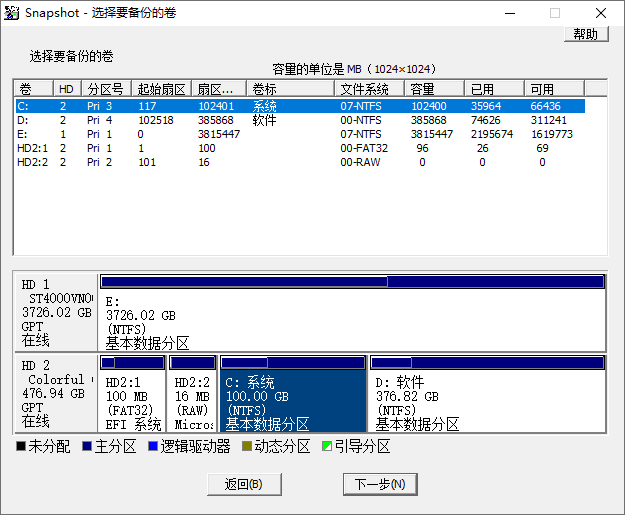
Task: Click the black 未分配 legend swatch
Action: coord(21,446)
